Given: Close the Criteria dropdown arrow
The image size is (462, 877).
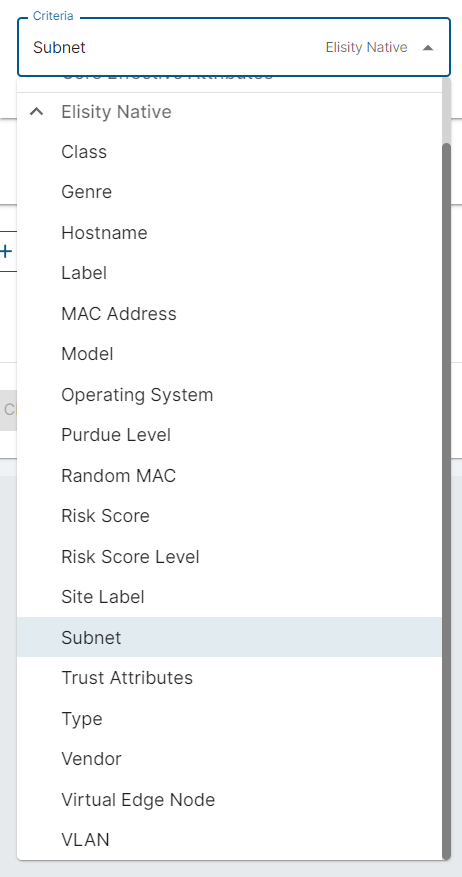Looking at the screenshot, I should pyautogui.click(x=428, y=48).
